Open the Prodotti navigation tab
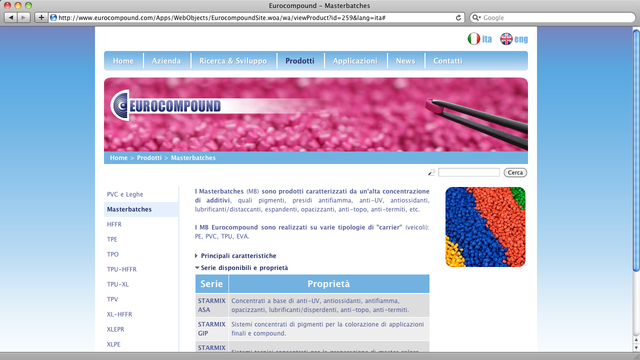Screen dimensions: 640x360 (x=300, y=61)
